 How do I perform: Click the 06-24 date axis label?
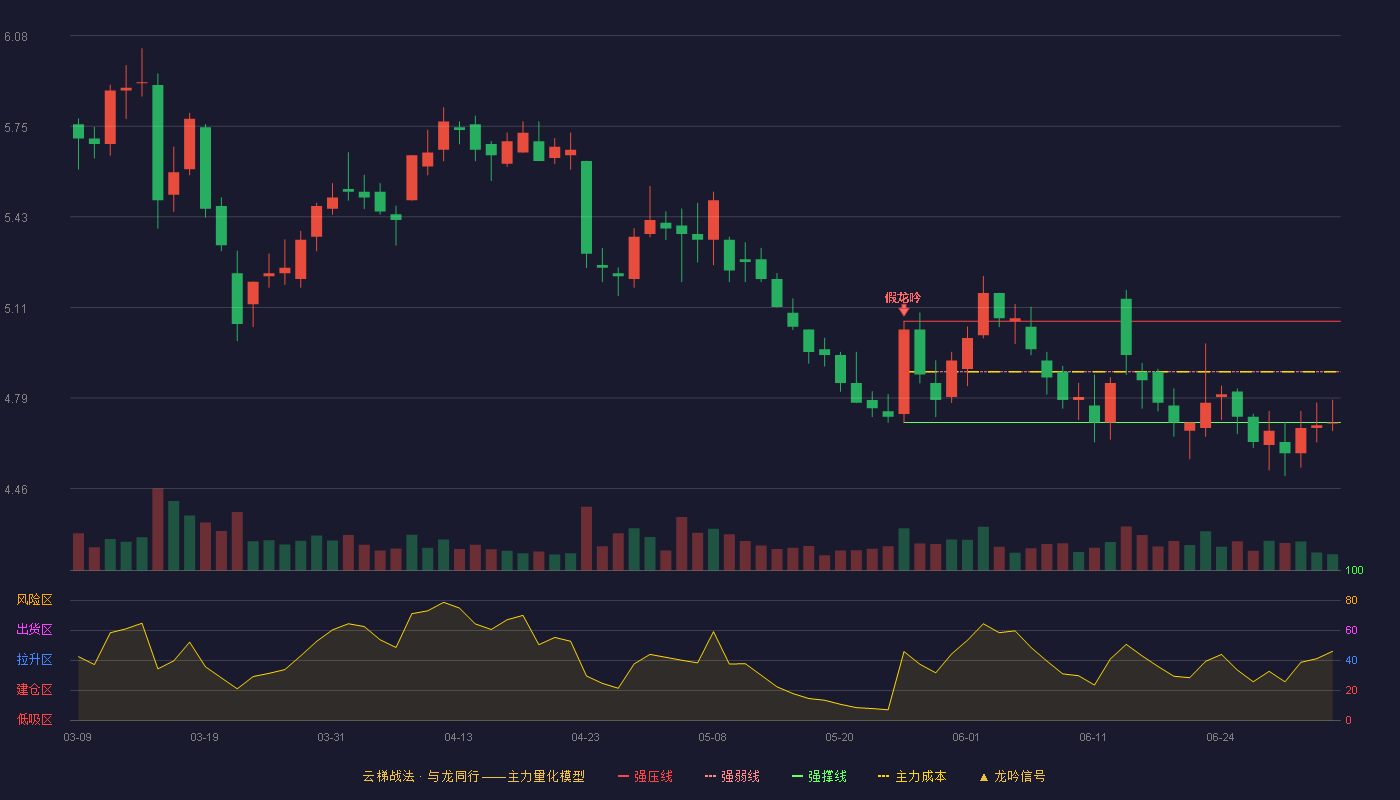click(1220, 737)
